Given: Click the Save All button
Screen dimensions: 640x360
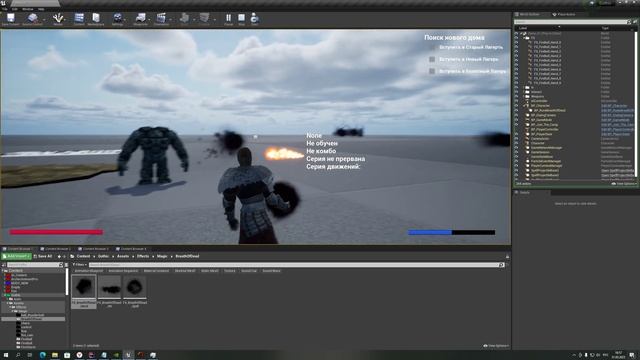Looking at the screenshot, I should point(43,256).
